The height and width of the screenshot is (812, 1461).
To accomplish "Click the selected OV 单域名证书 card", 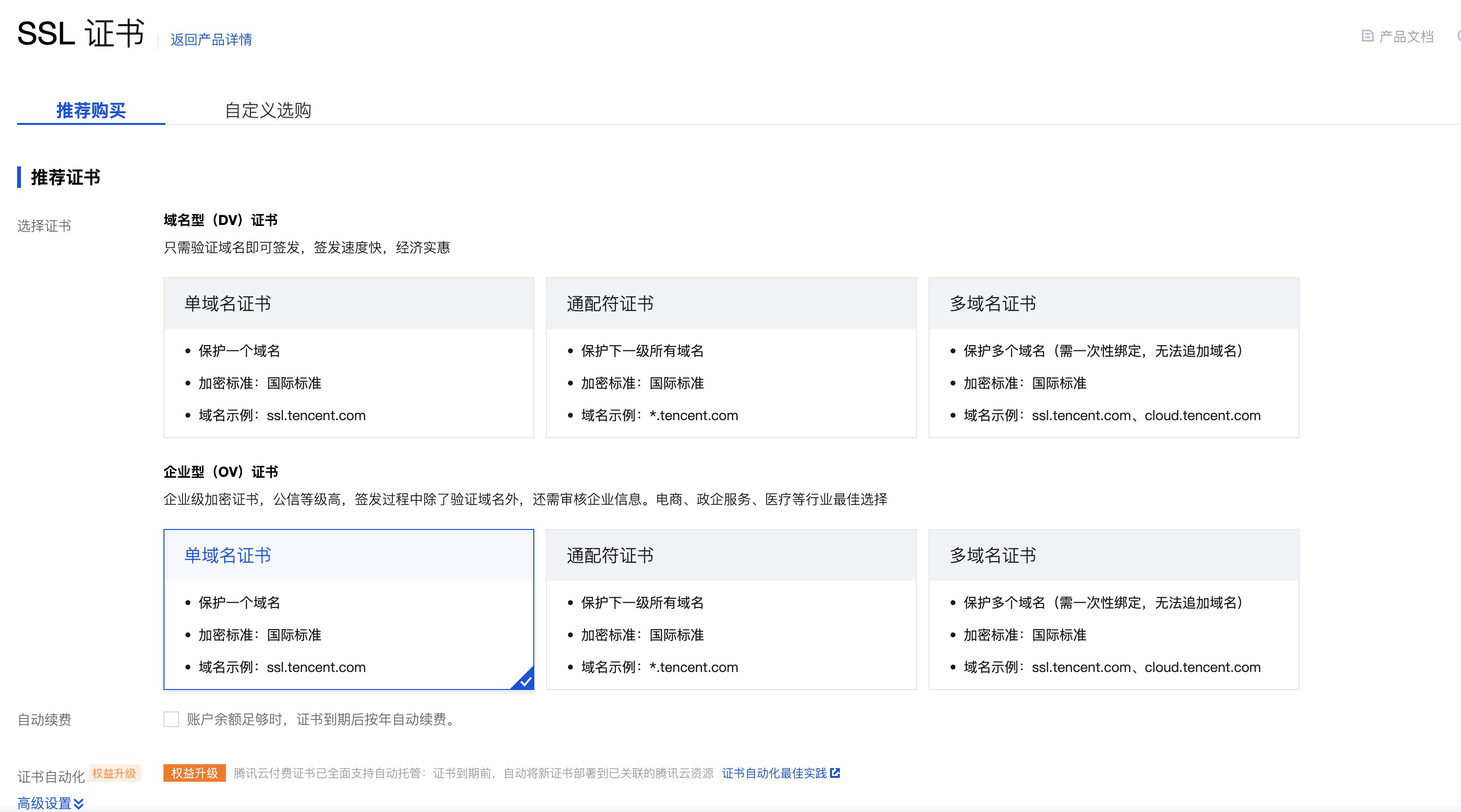I will pyautogui.click(x=348, y=609).
